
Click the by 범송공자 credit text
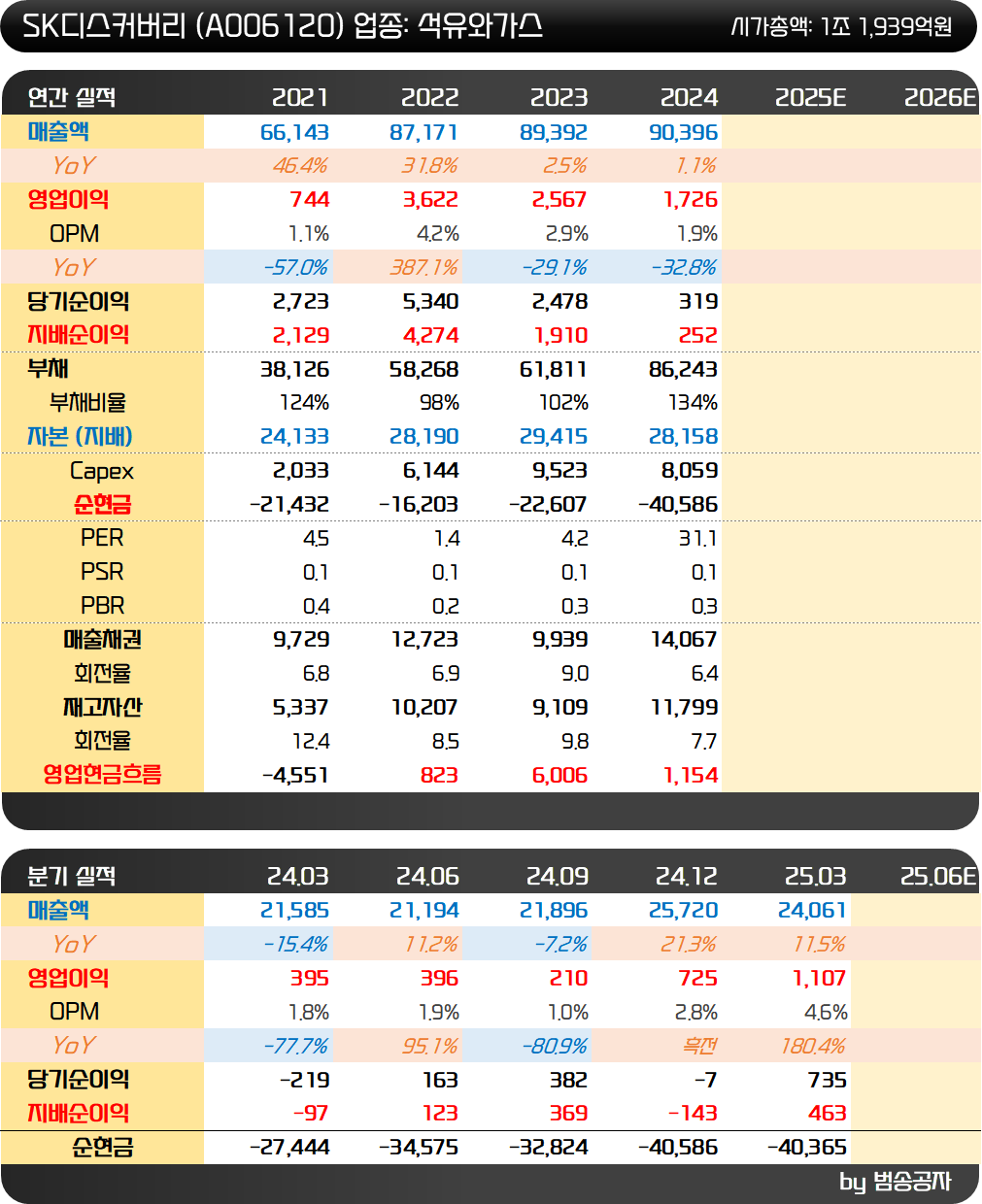click(895, 1181)
